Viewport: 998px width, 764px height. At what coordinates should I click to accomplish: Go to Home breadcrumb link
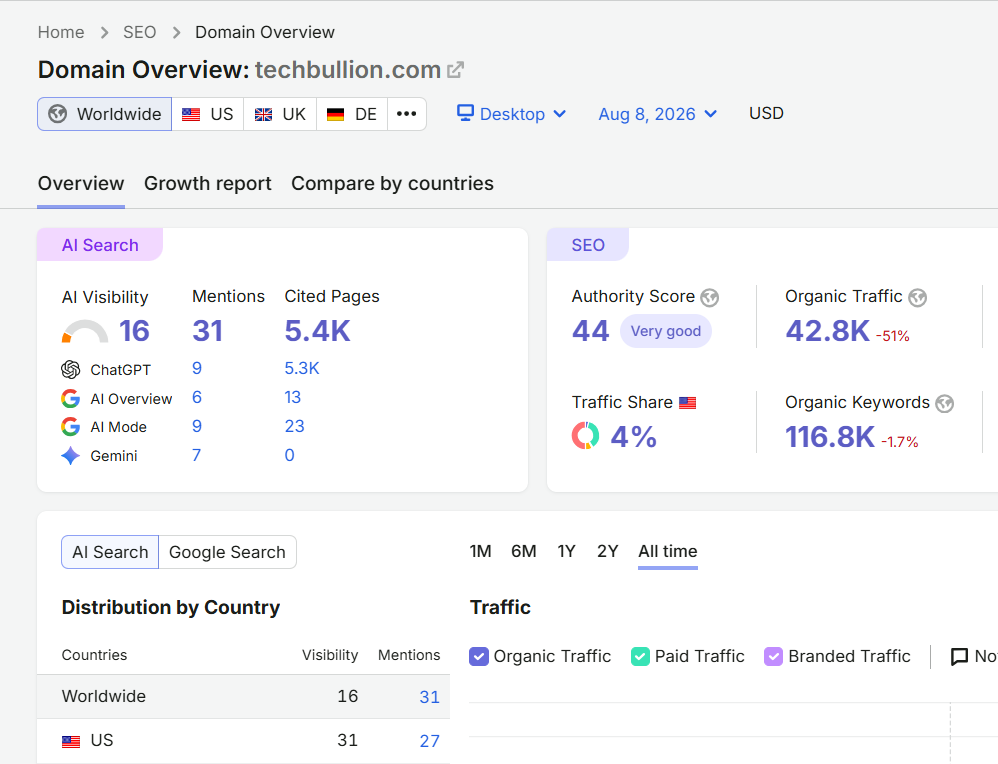[61, 32]
